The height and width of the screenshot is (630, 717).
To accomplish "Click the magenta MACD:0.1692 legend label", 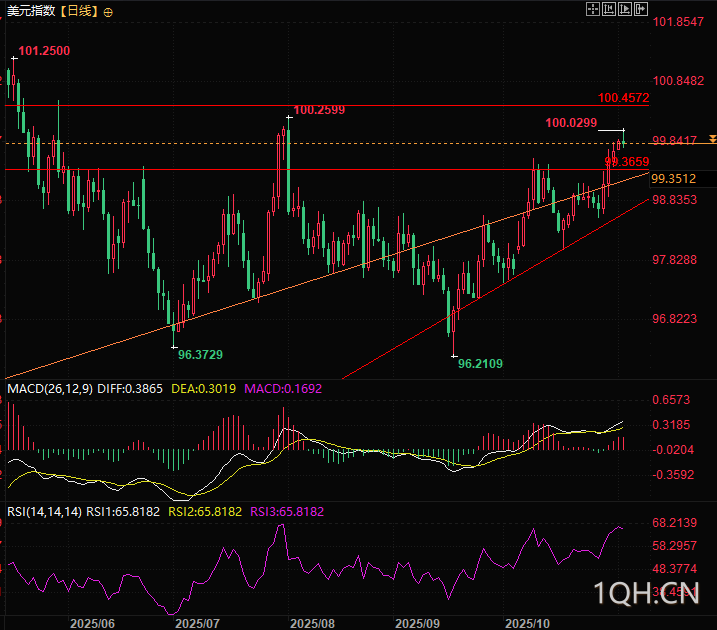I will (282, 388).
